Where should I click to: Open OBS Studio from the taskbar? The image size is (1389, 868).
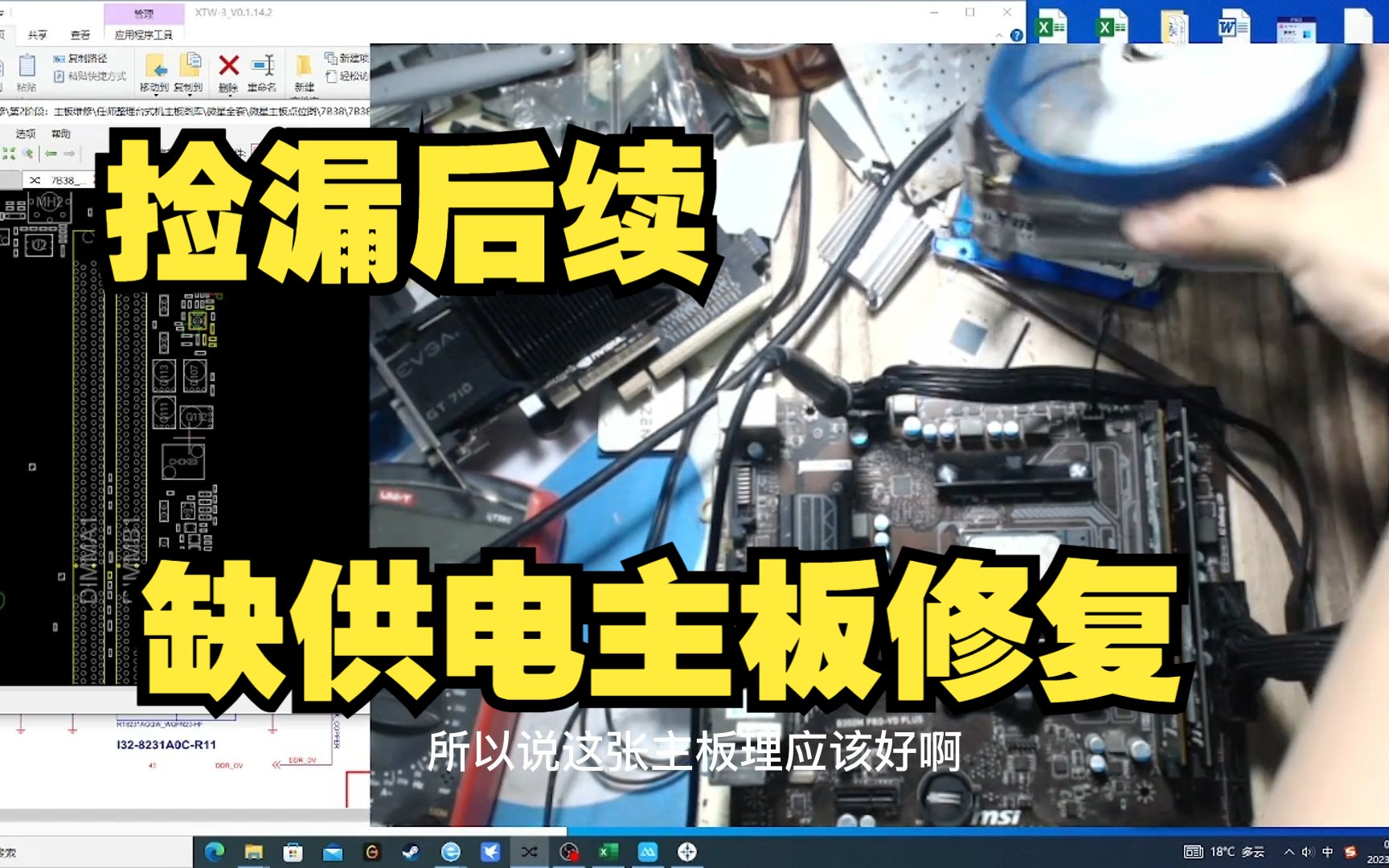click(569, 851)
